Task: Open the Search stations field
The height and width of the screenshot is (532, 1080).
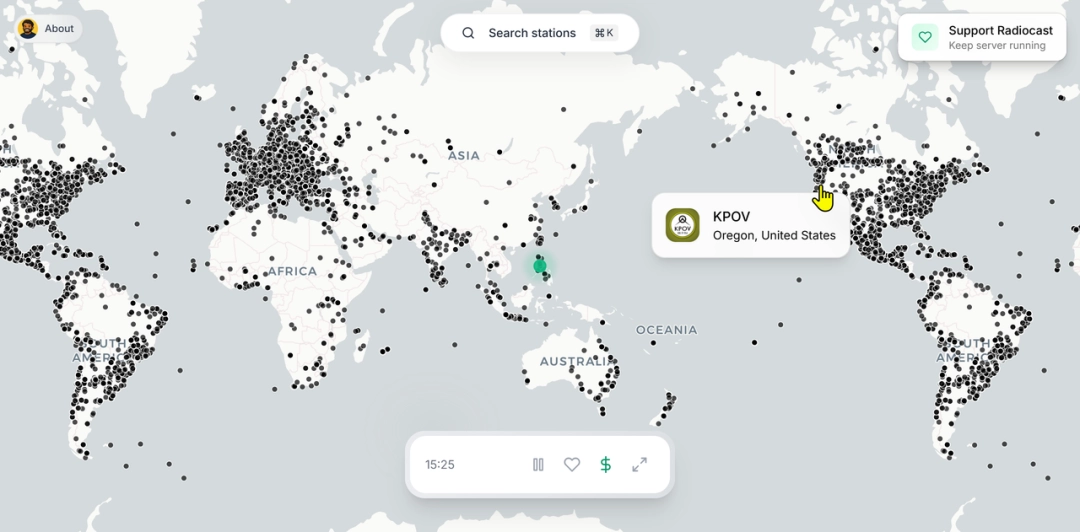Action: [x=539, y=33]
